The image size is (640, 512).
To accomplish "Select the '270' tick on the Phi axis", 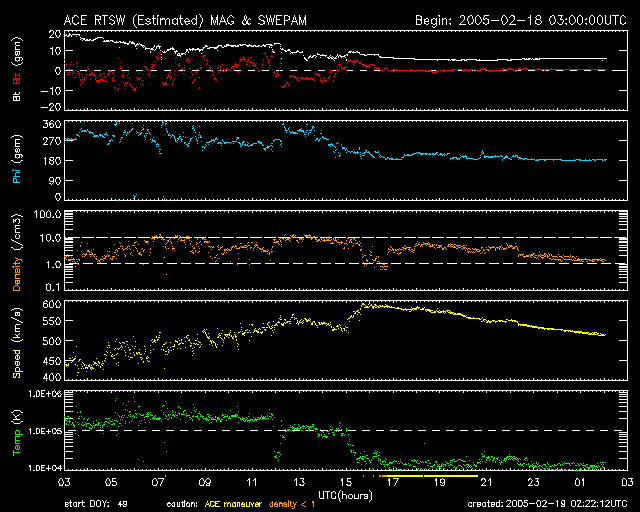I will [52, 141].
